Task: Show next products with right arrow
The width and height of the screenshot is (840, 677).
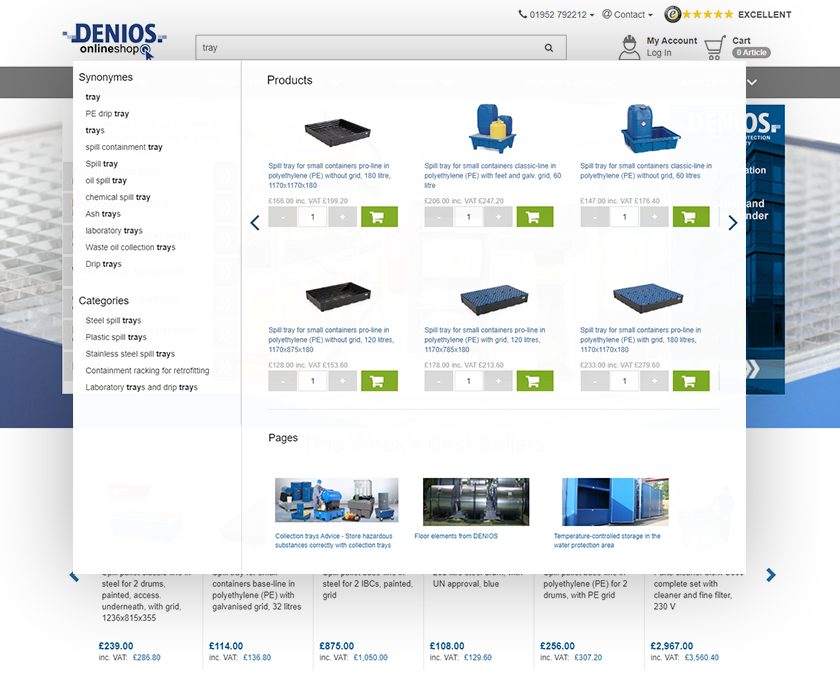Action: 732,222
